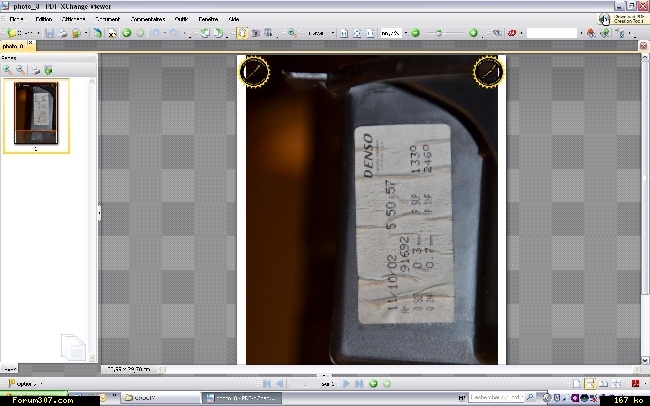Open the Edition menu
Viewport: 650px width, 406px height.
(44, 19)
